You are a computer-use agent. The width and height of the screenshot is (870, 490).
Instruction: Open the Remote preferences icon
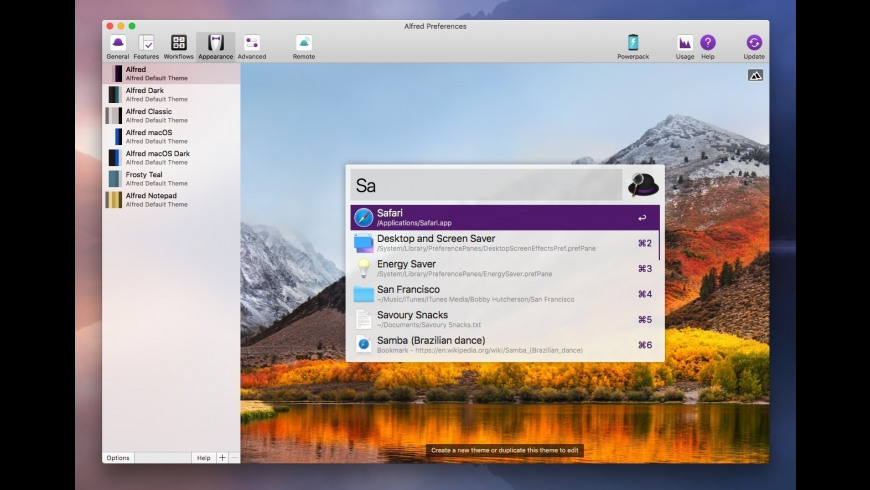tap(304, 46)
